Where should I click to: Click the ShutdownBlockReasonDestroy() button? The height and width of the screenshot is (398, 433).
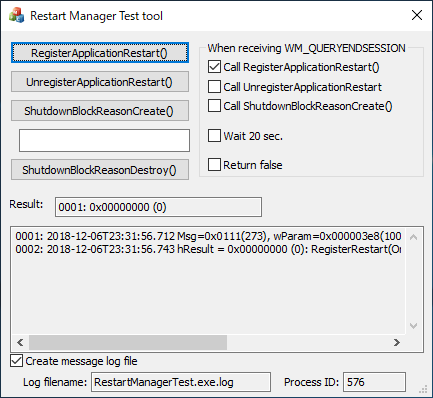coord(100,170)
